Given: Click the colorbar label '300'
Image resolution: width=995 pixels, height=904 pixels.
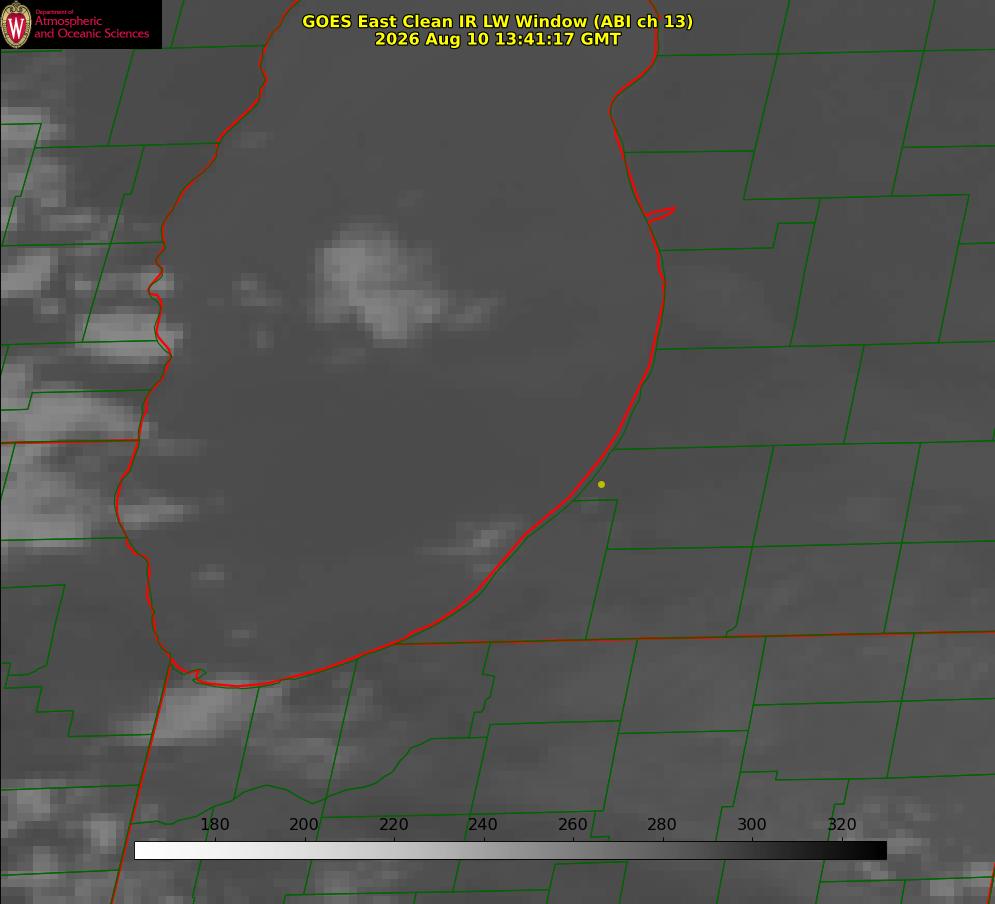Looking at the screenshot, I should click(752, 824).
